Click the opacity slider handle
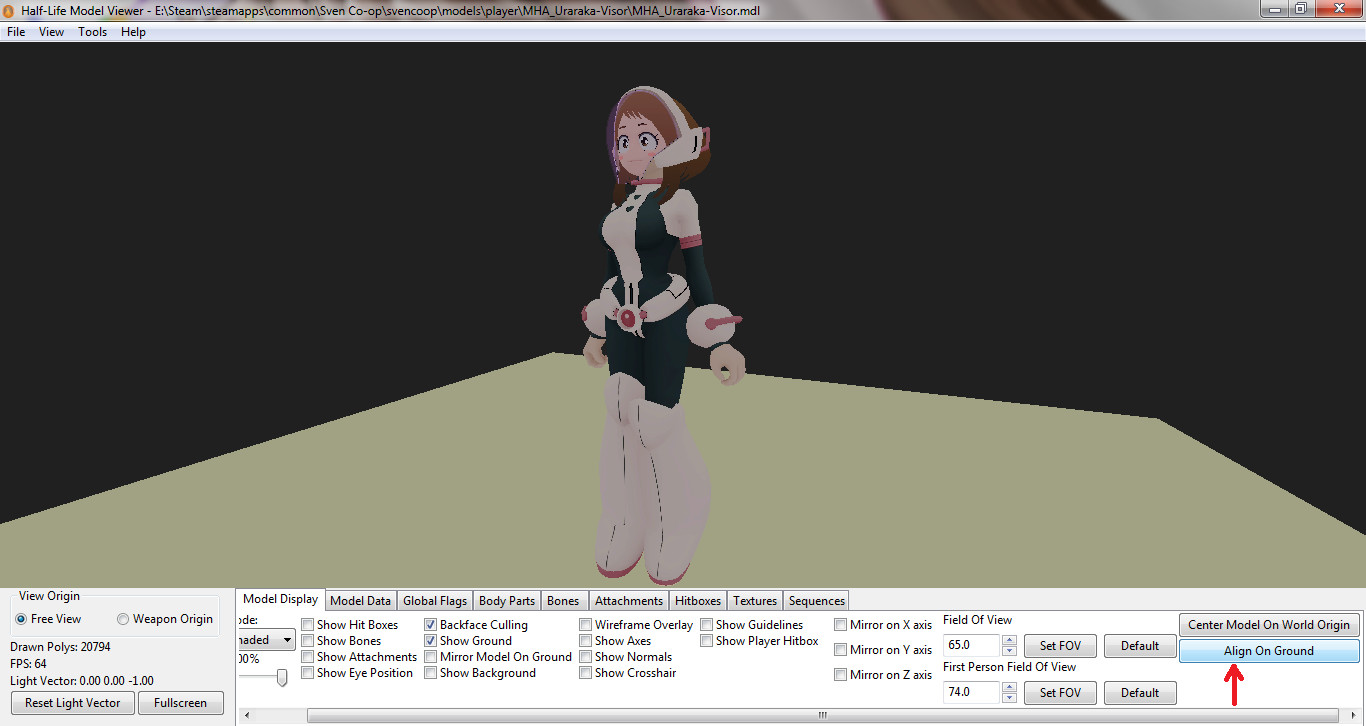 pos(282,678)
